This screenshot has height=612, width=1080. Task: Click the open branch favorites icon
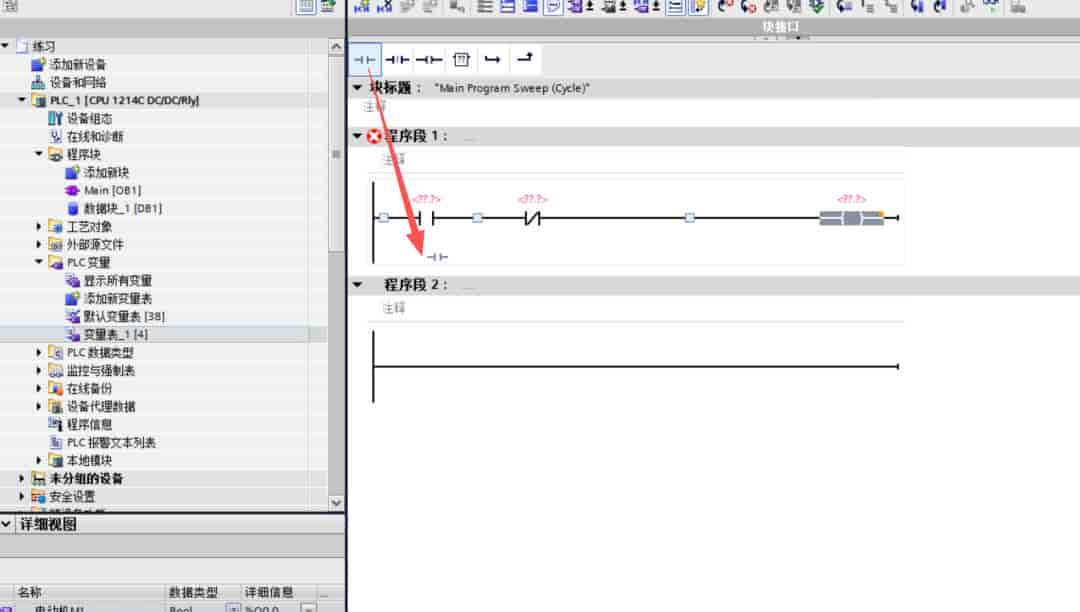pyautogui.click(x=492, y=60)
